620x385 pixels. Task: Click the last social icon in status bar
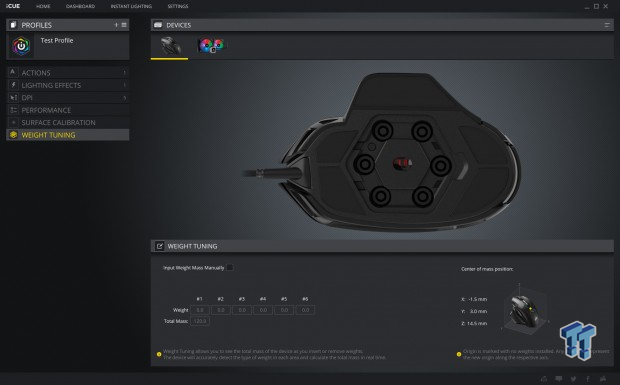(603, 379)
